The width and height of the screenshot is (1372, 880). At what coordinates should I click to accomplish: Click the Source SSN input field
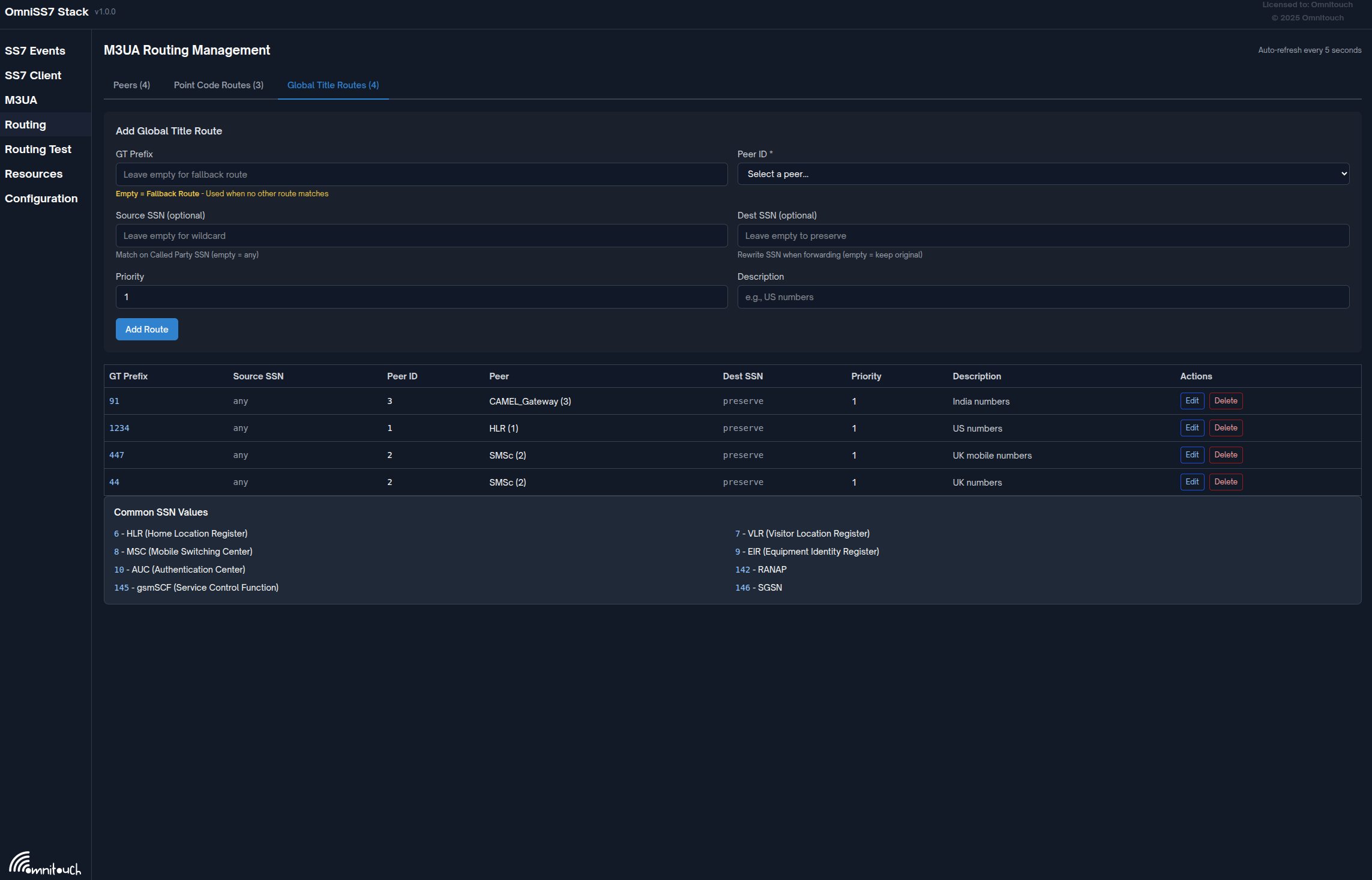421,236
